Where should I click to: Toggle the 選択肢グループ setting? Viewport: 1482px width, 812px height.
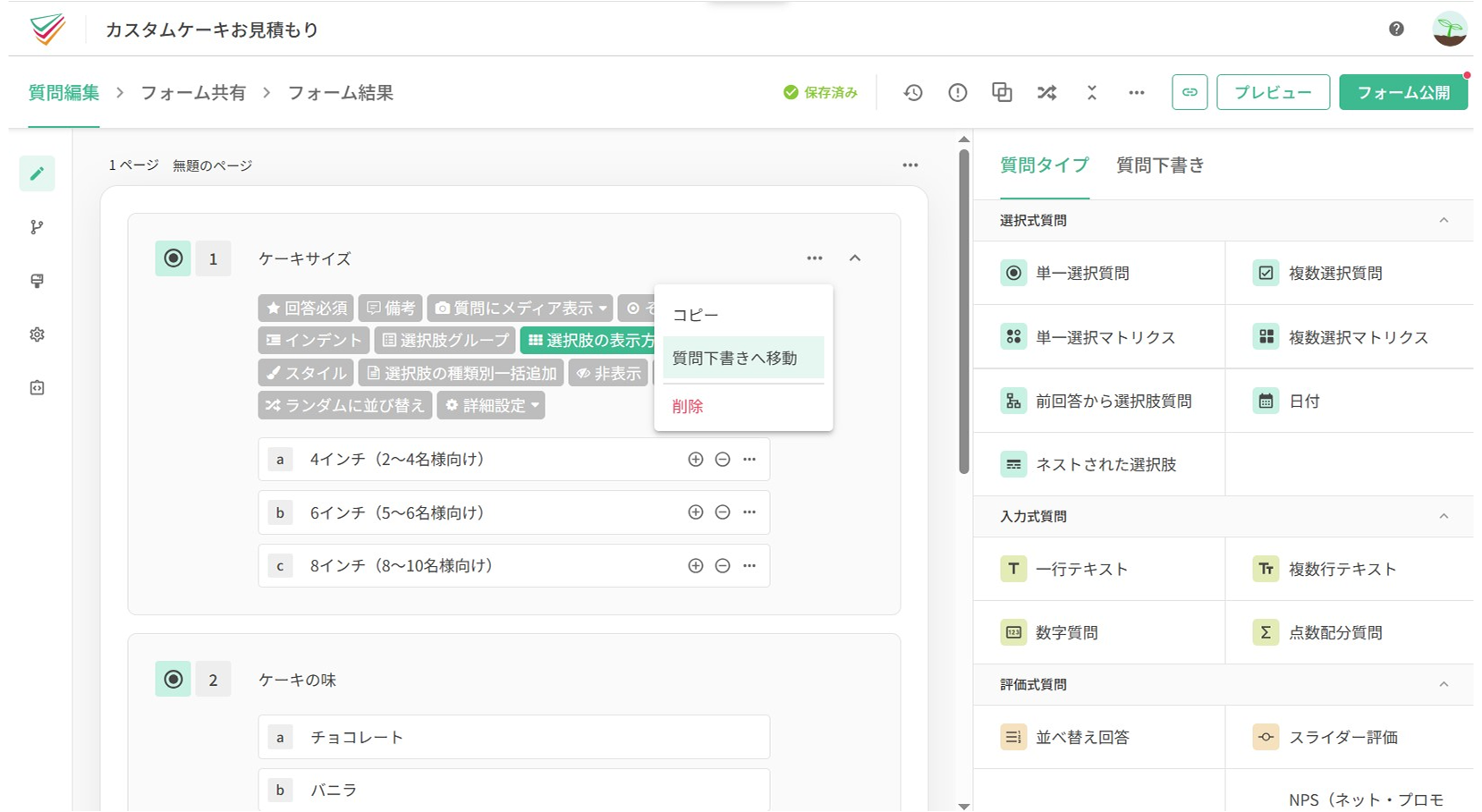point(445,340)
